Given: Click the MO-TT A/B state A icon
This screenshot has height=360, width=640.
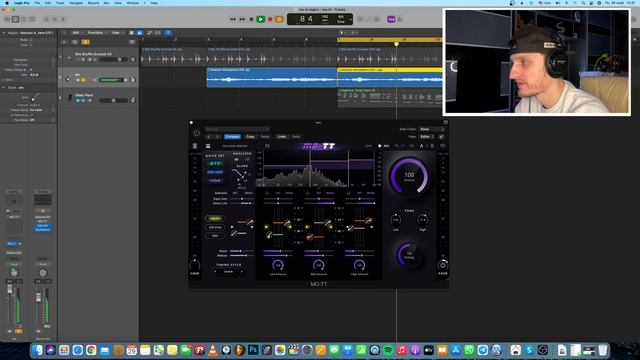Looking at the screenshot, I should 422,146.
